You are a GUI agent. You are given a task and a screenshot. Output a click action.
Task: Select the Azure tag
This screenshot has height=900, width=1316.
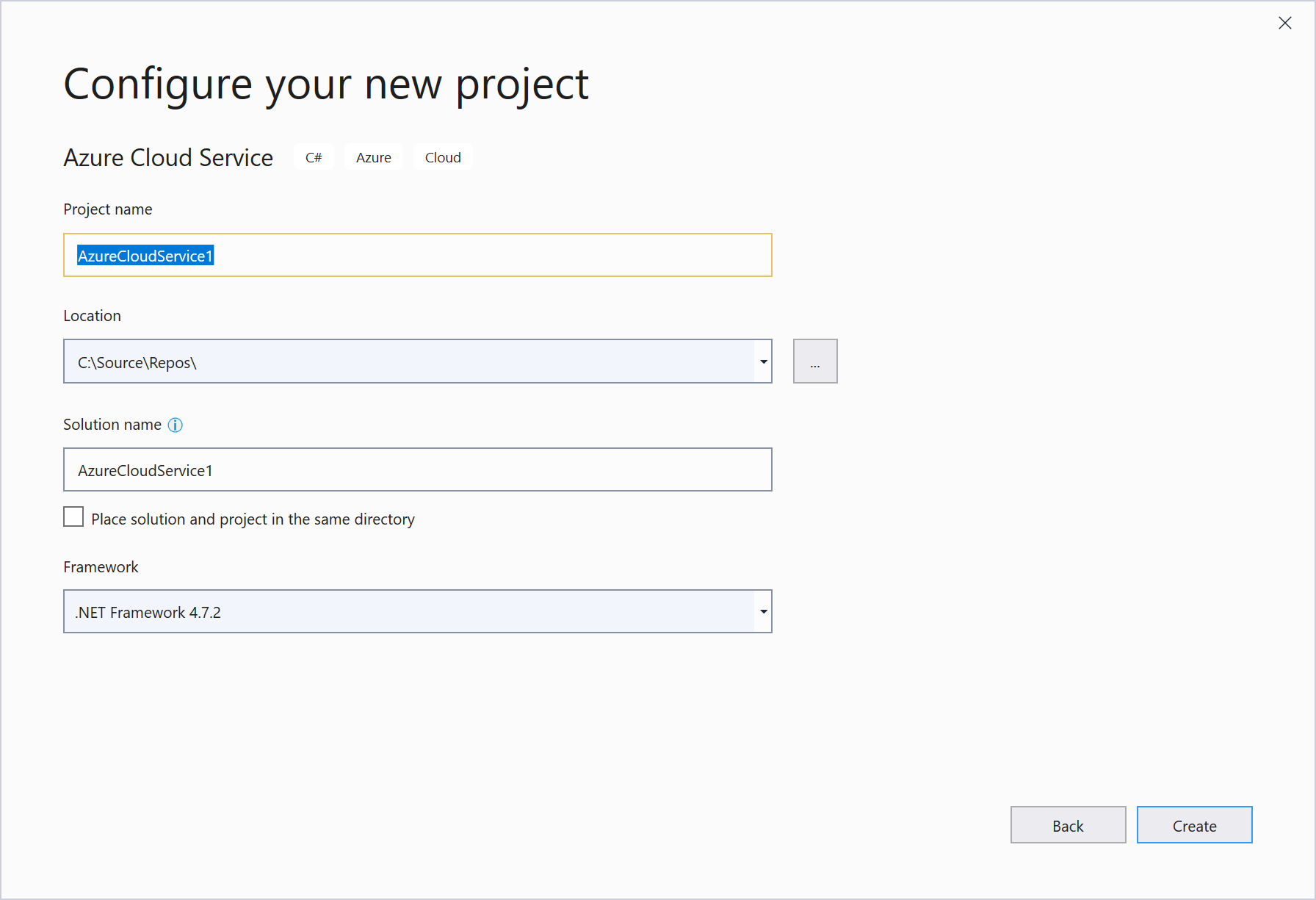[373, 156]
